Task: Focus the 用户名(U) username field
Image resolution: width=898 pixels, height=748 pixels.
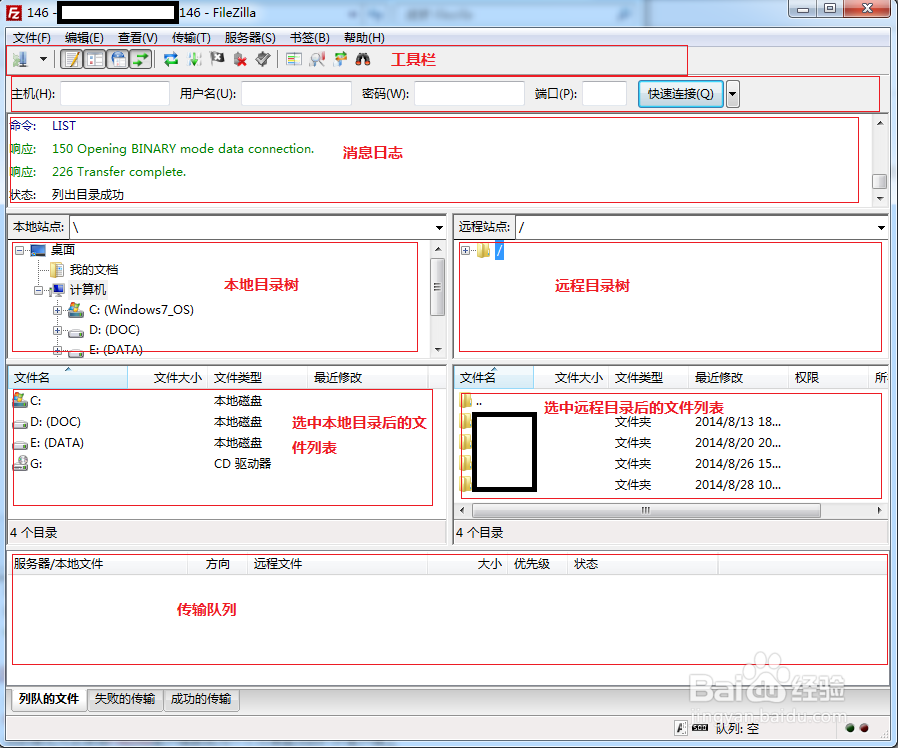Action: click(x=296, y=93)
